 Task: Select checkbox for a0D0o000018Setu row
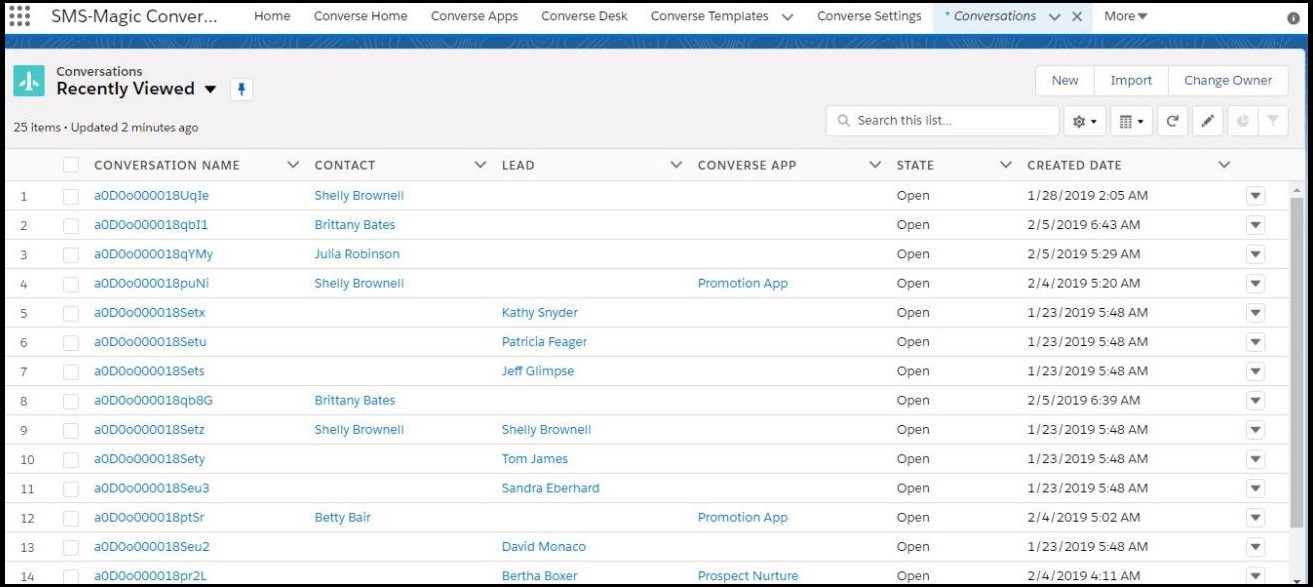[71, 342]
